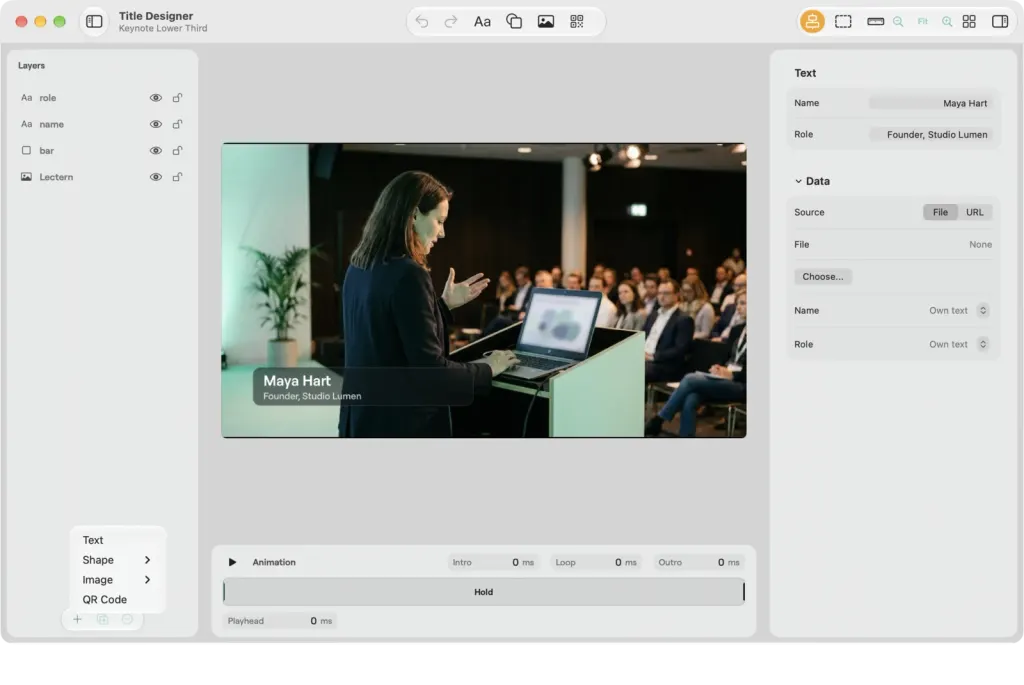Click the image icon of the Lectern layer
1024x685 pixels.
coord(26,177)
